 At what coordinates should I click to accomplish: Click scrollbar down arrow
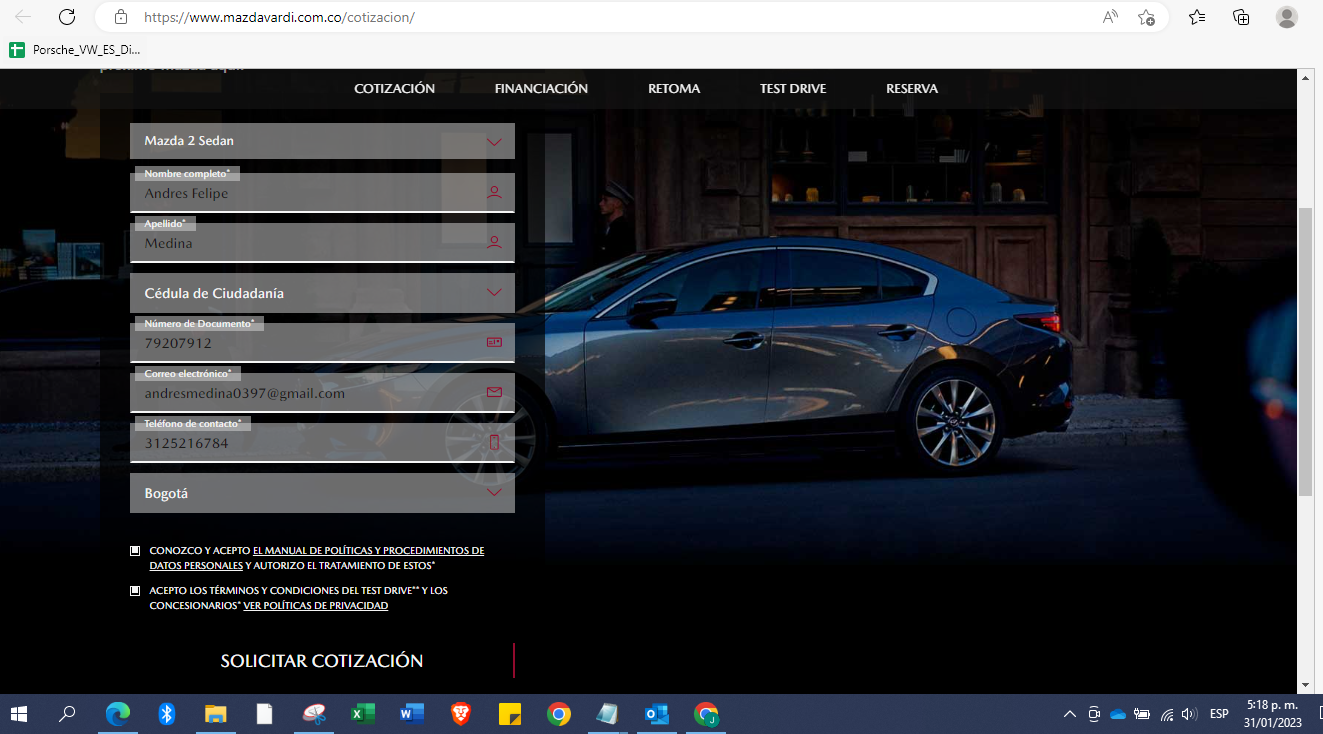point(1305,685)
